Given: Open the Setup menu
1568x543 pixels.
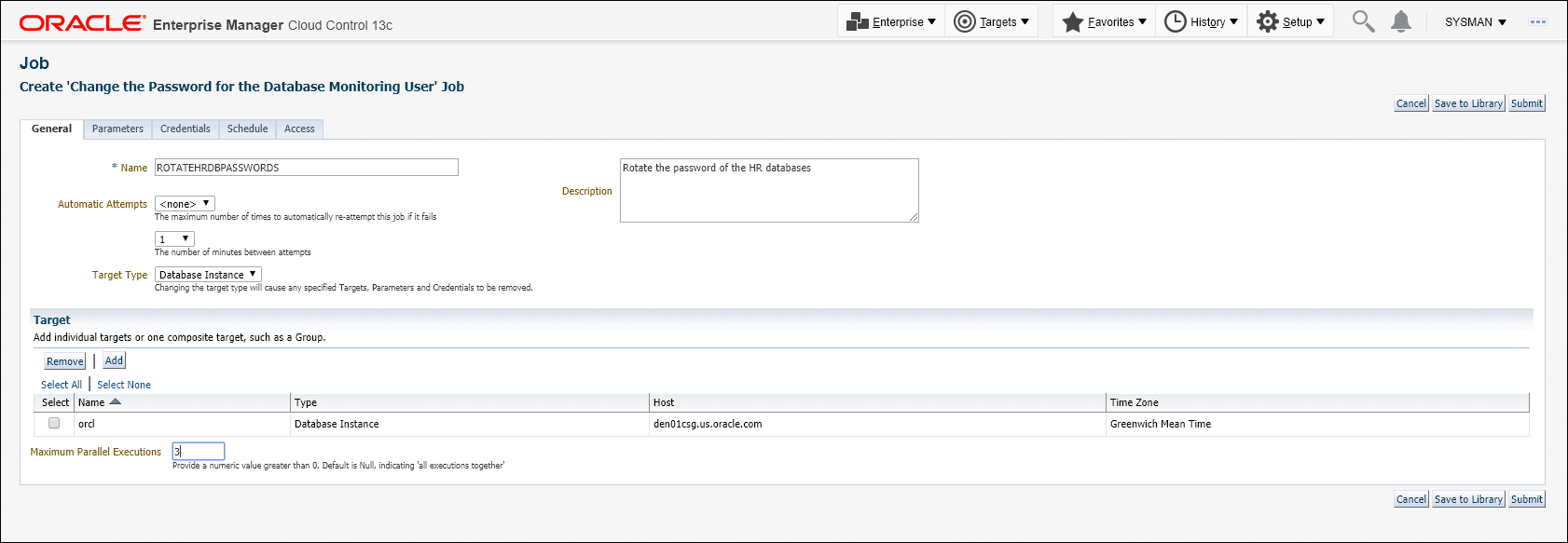Looking at the screenshot, I should (1290, 21).
